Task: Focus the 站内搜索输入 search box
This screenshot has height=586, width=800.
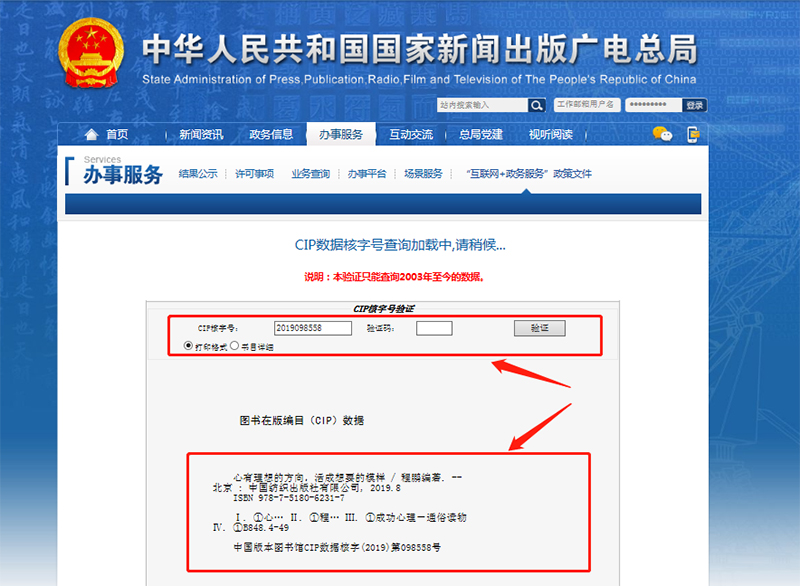Action: pos(482,105)
